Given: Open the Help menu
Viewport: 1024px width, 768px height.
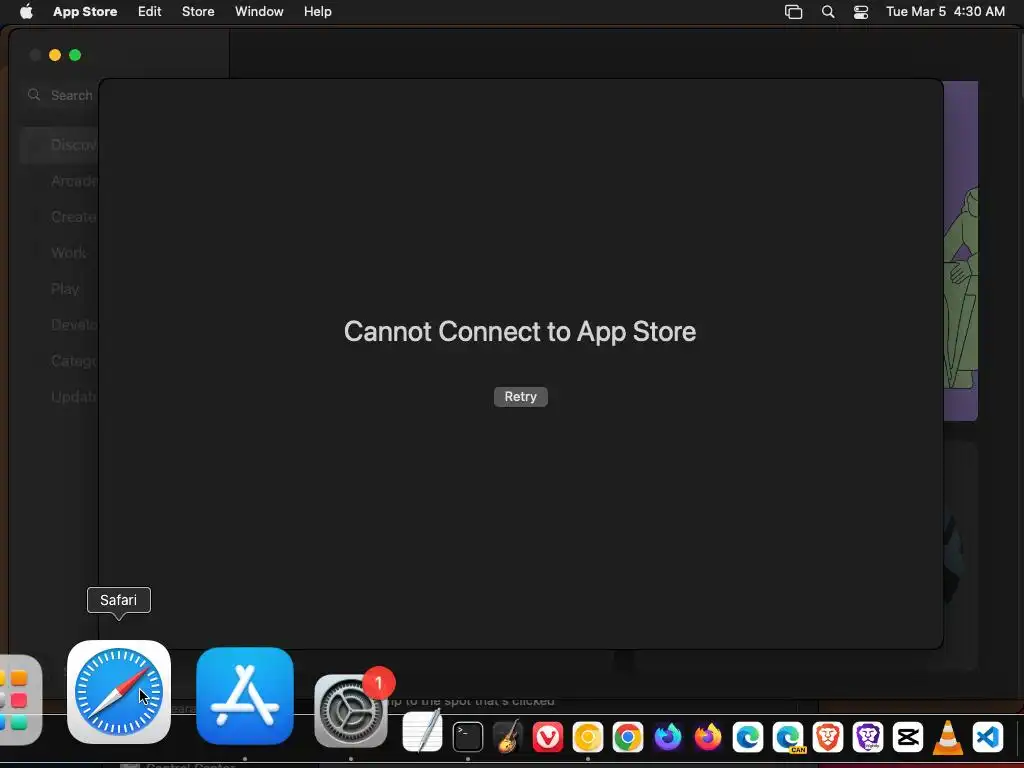Looking at the screenshot, I should coord(317,12).
